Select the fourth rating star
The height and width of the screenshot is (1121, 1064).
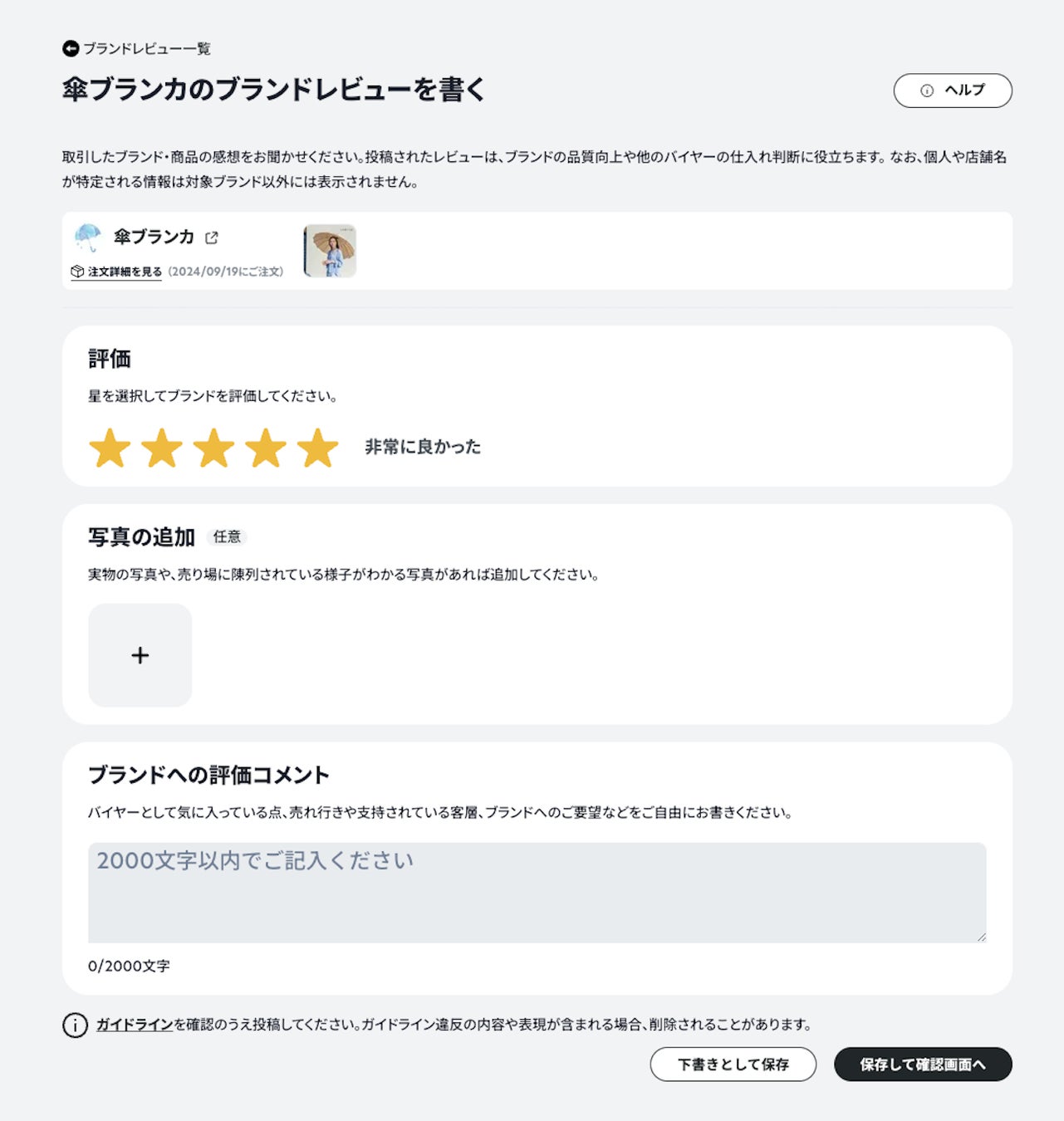point(266,448)
